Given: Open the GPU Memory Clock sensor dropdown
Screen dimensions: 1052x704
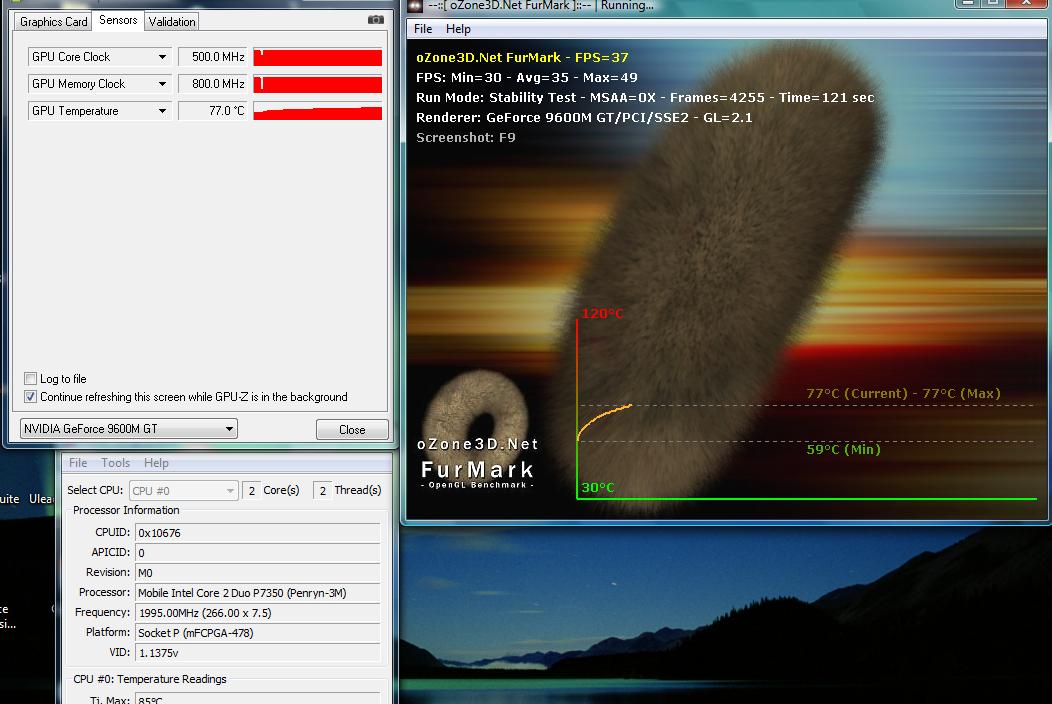Looking at the screenshot, I should coord(162,84).
